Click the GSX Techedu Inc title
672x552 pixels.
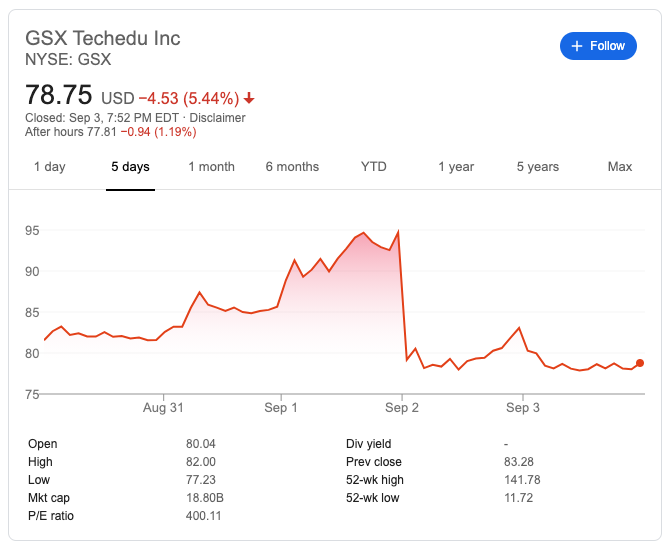tap(103, 38)
